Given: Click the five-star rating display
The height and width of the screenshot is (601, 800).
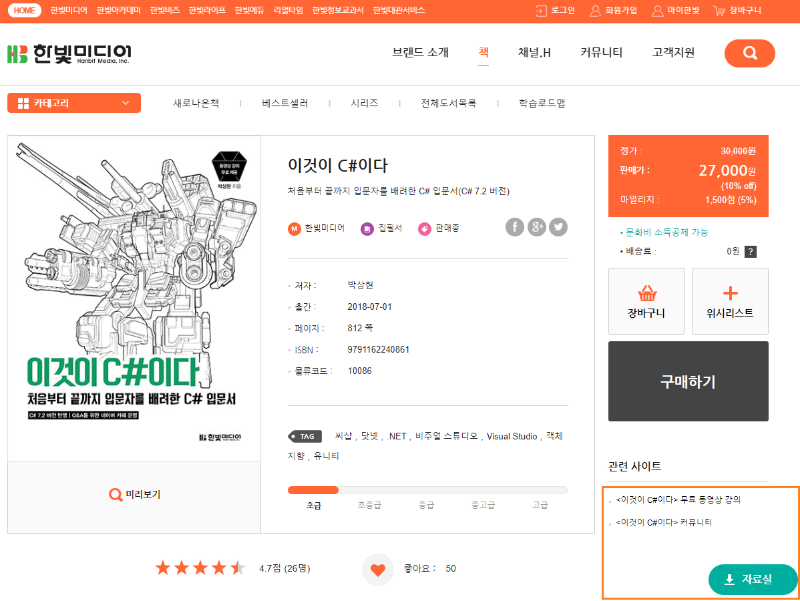Looking at the screenshot, I should pos(201,568).
